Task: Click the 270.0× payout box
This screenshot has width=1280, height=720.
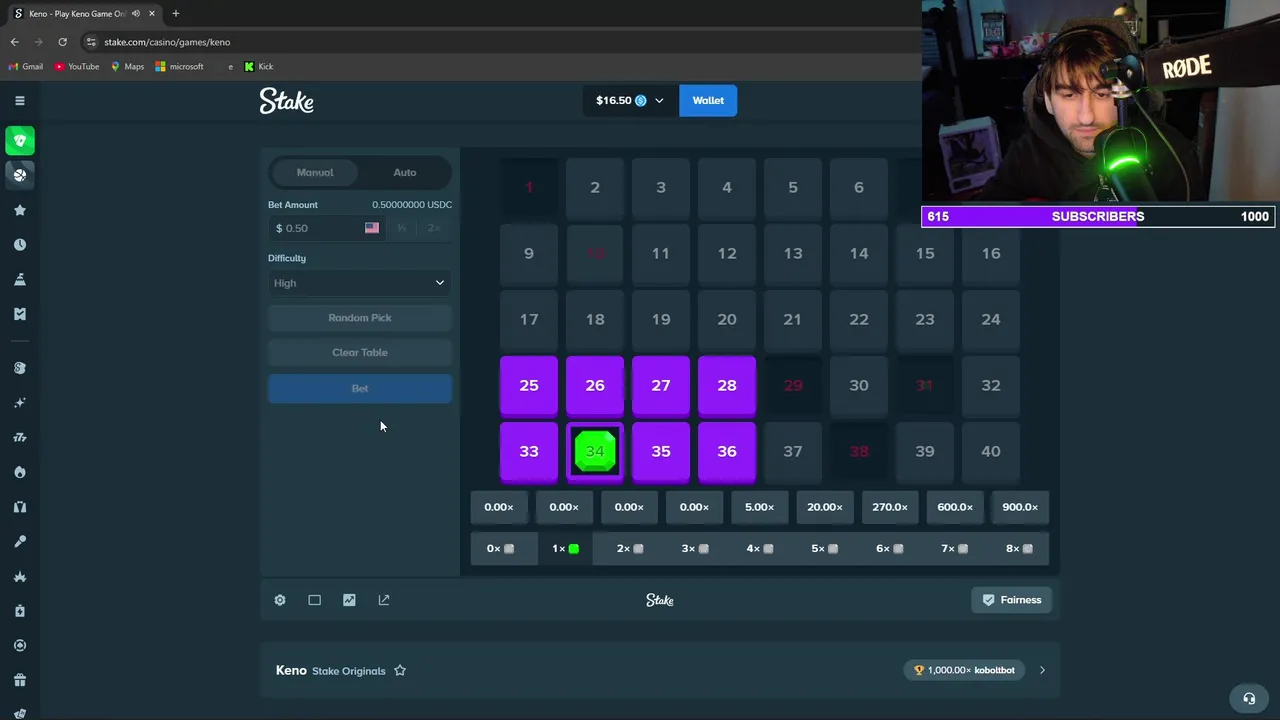Action: coord(890,507)
